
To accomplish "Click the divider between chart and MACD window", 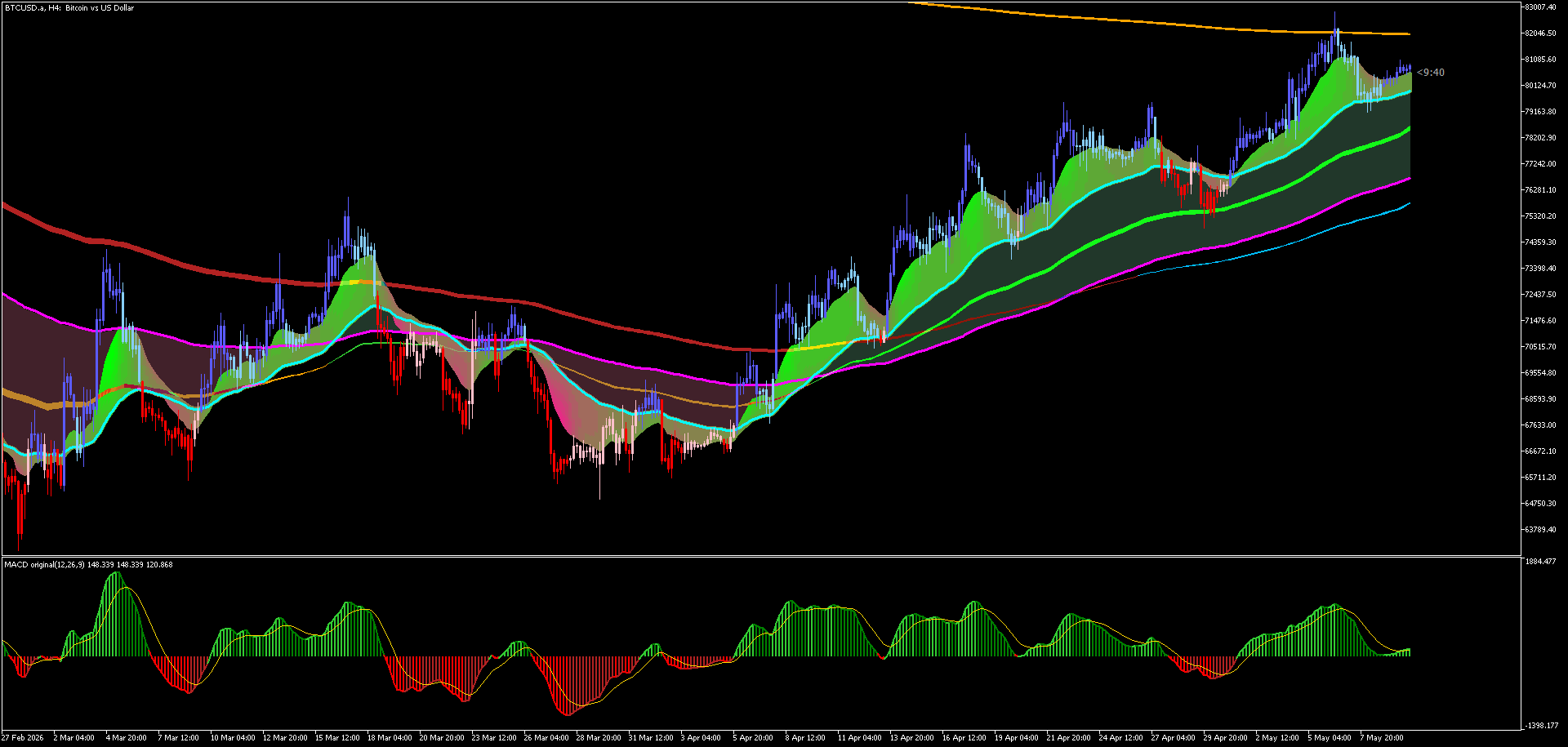I will [761, 556].
